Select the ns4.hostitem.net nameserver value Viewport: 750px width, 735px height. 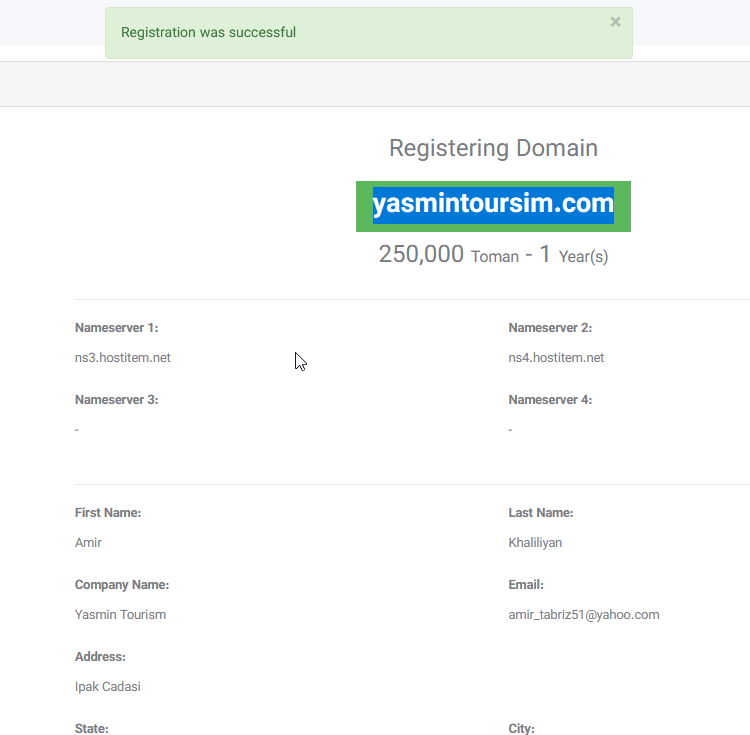point(556,358)
